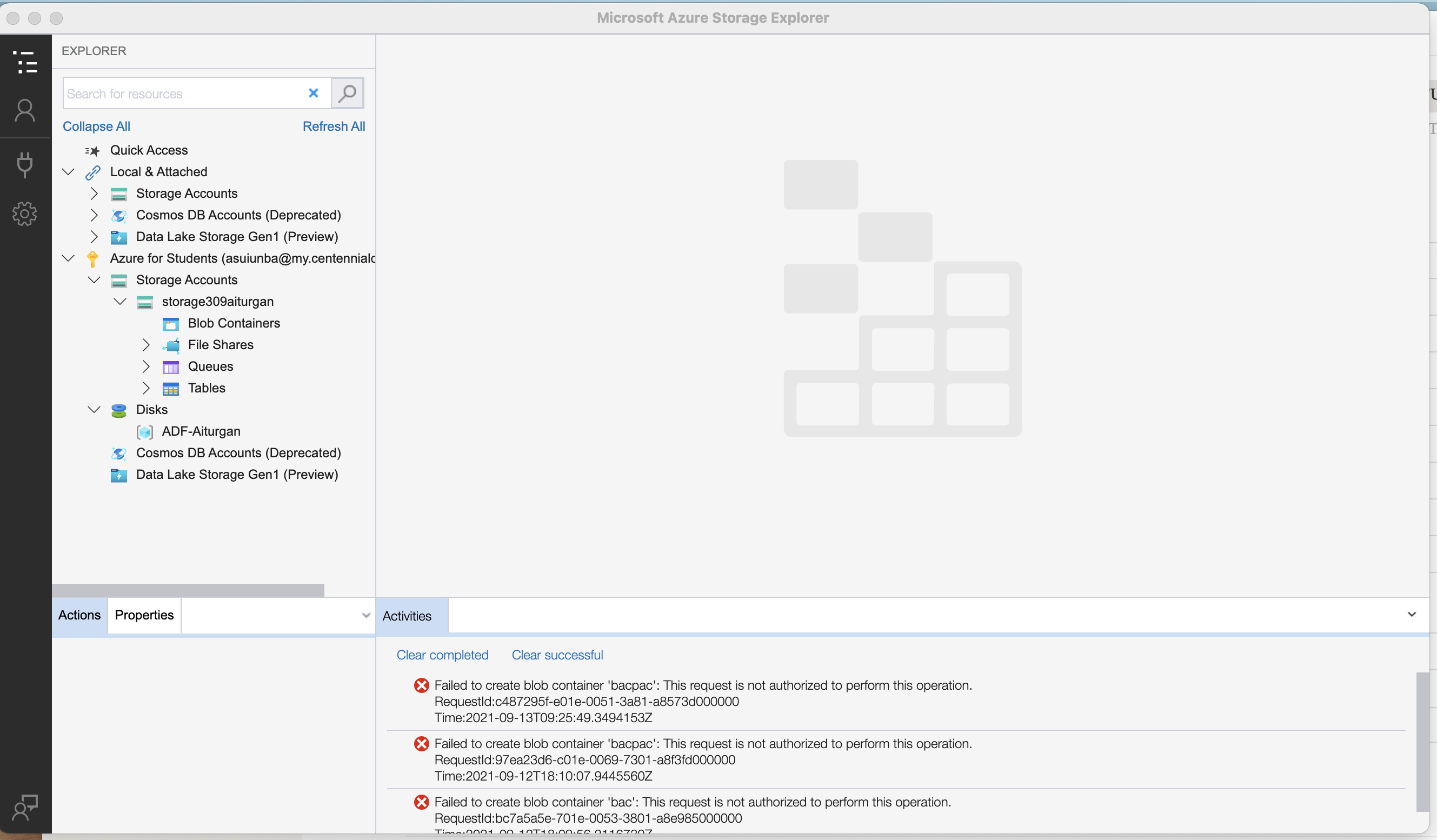This screenshot has height=840, width=1437.
Task: Open the ADF-Aiturgan disk item
Action: click(x=201, y=432)
